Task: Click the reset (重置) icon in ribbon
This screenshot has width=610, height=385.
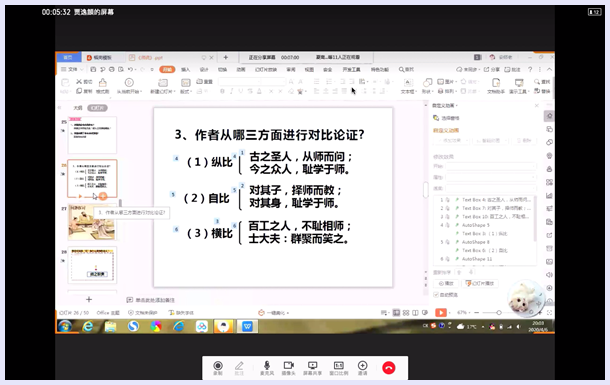Action: pos(200,82)
